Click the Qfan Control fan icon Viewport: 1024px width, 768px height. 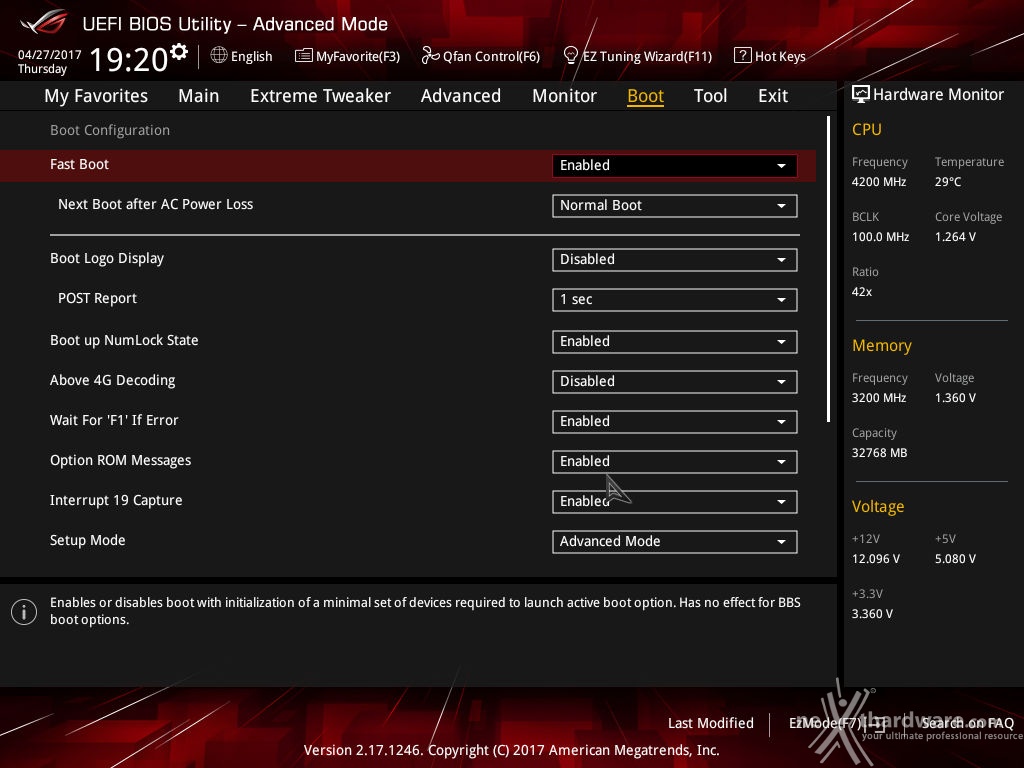coord(430,56)
